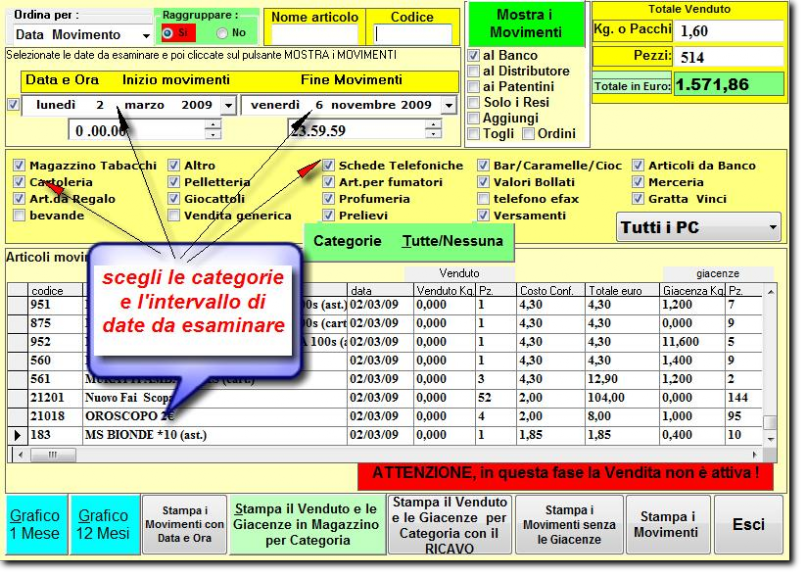Uncheck the Valori Bollati category

tap(483, 182)
